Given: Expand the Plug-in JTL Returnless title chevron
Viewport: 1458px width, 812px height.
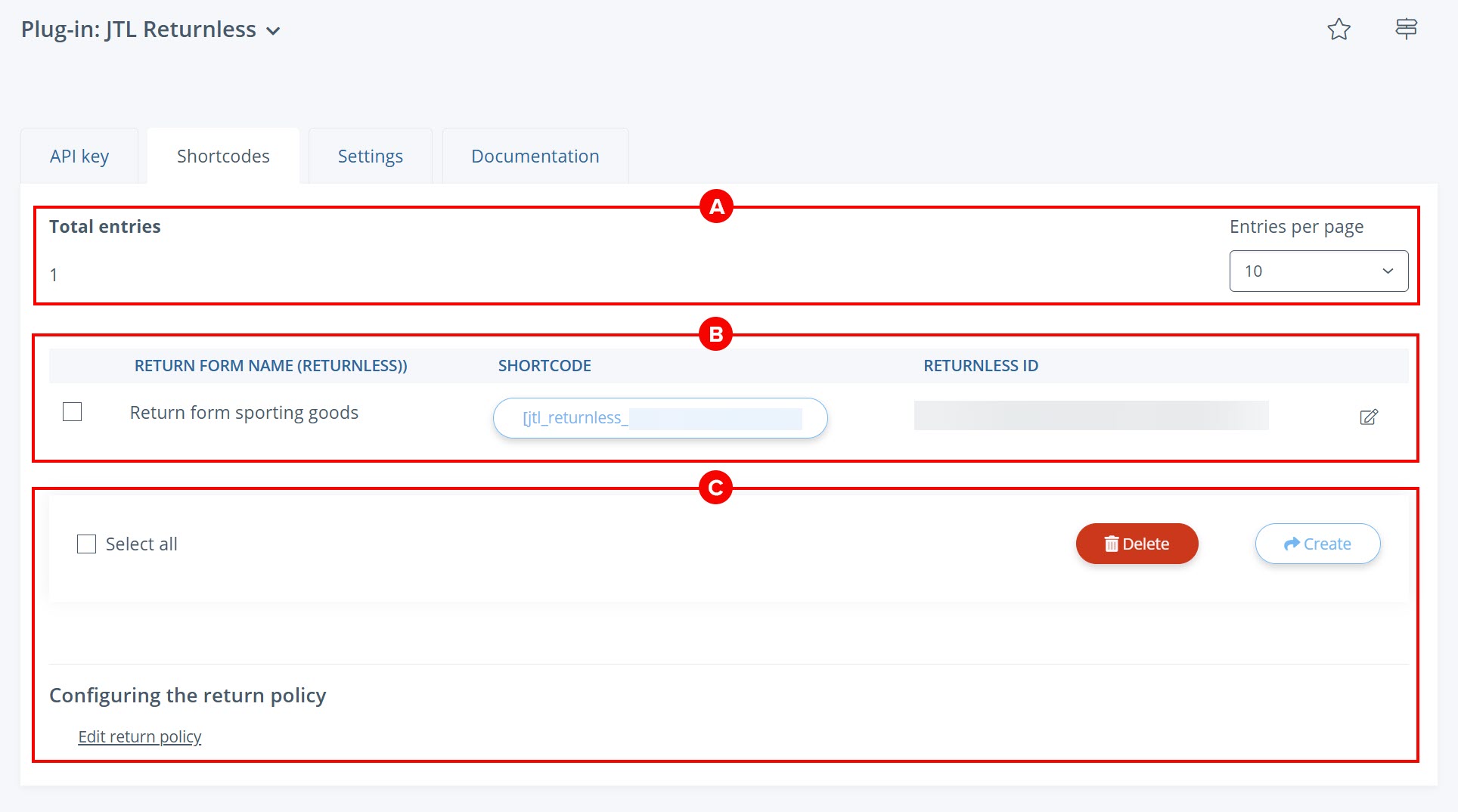Looking at the screenshot, I should (x=274, y=31).
